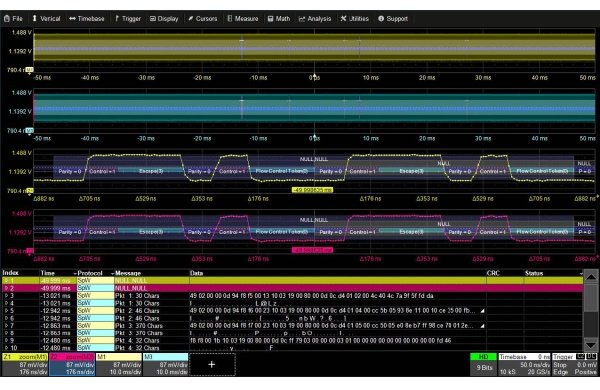The height and width of the screenshot is (390, 600).
Task: Open the Time column dropdown arrow
Action: click(x=75, y=273)
